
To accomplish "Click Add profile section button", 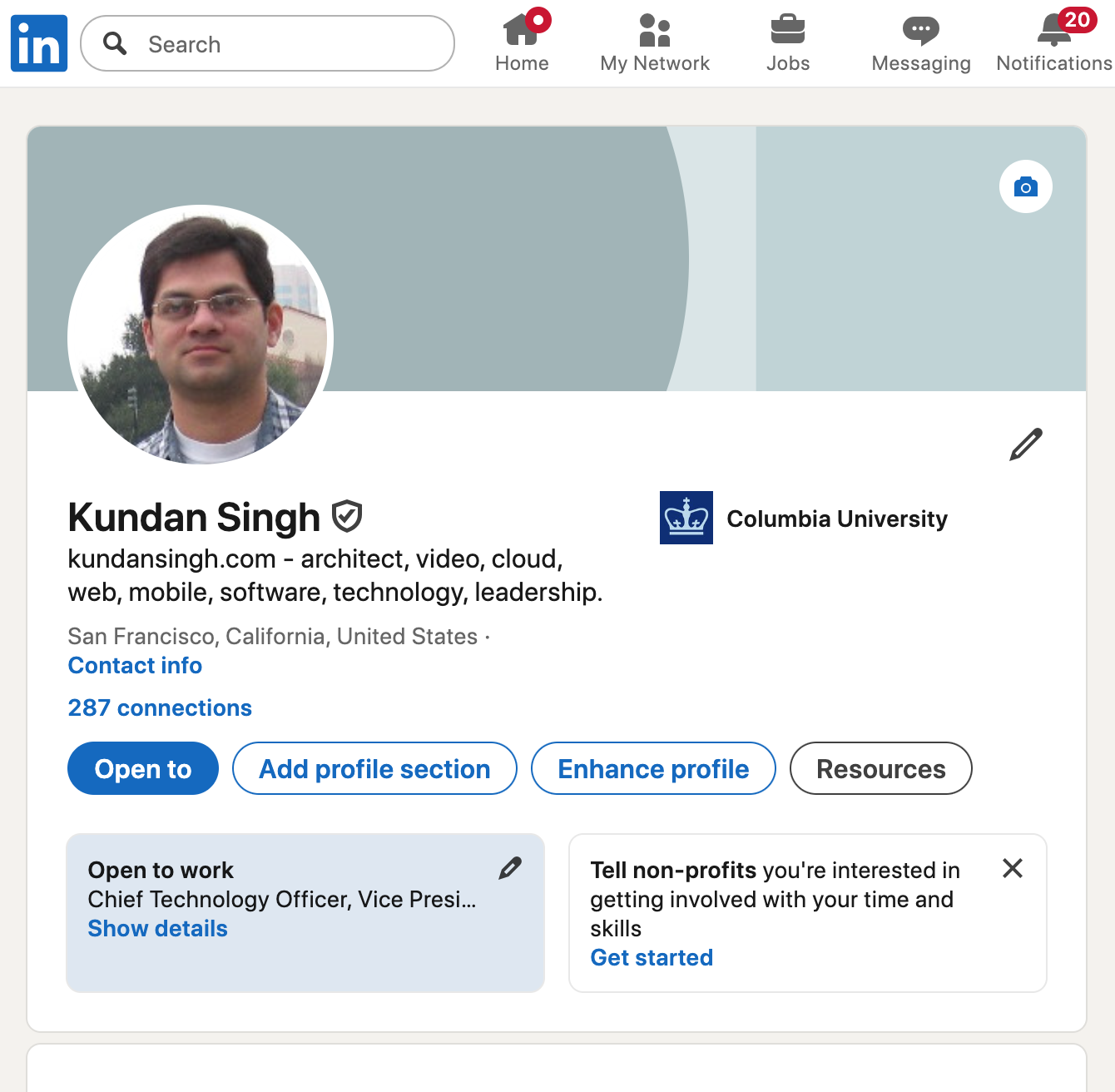I will pos(374,768).
